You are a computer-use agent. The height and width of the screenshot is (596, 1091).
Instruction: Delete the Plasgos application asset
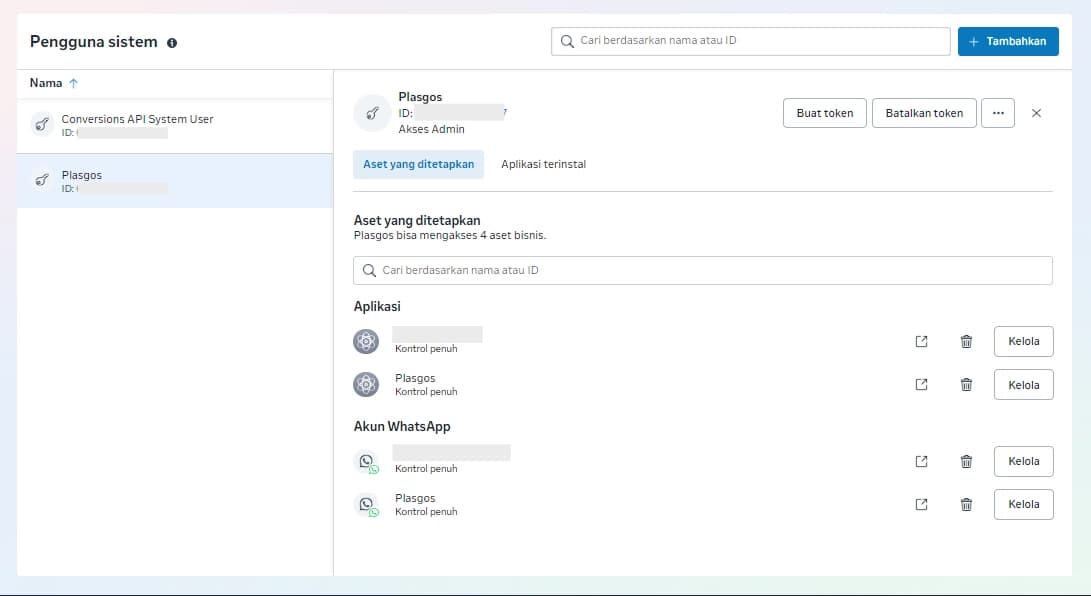[x=966, y=385]
